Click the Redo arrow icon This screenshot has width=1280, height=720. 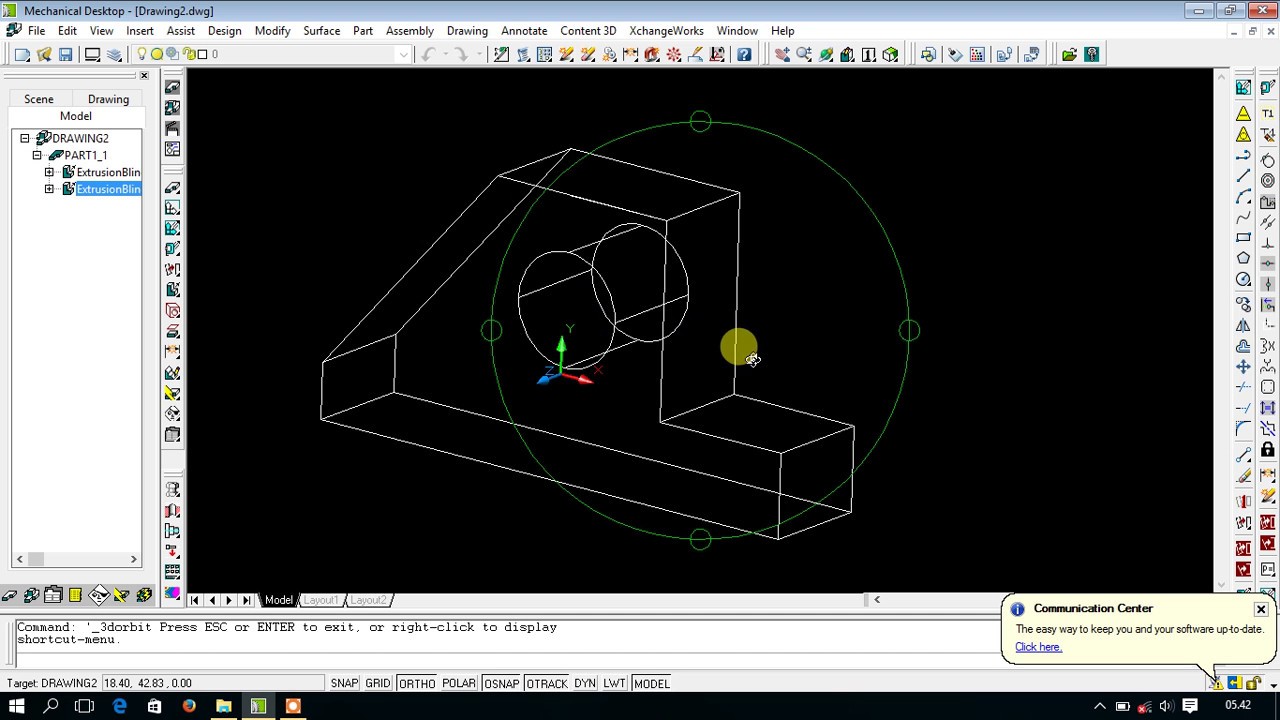461,54
